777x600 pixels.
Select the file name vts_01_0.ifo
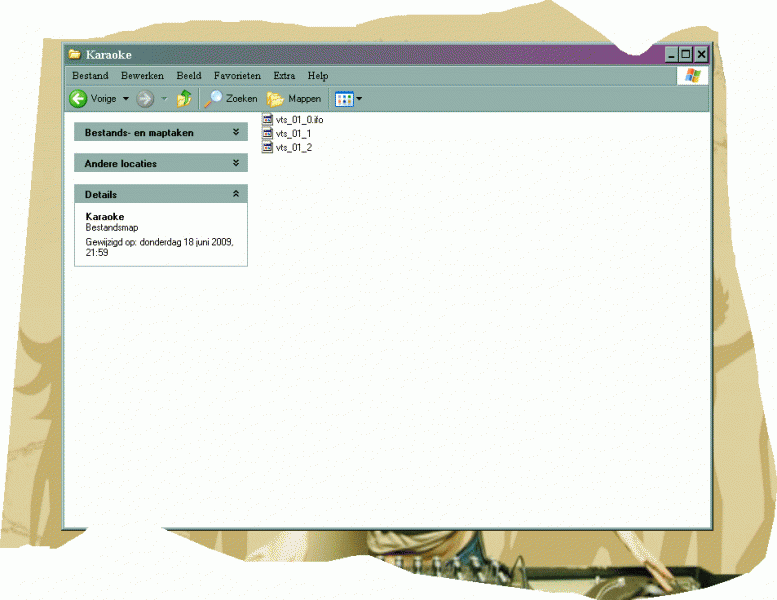pyautogui.click(x=299, y=120)
